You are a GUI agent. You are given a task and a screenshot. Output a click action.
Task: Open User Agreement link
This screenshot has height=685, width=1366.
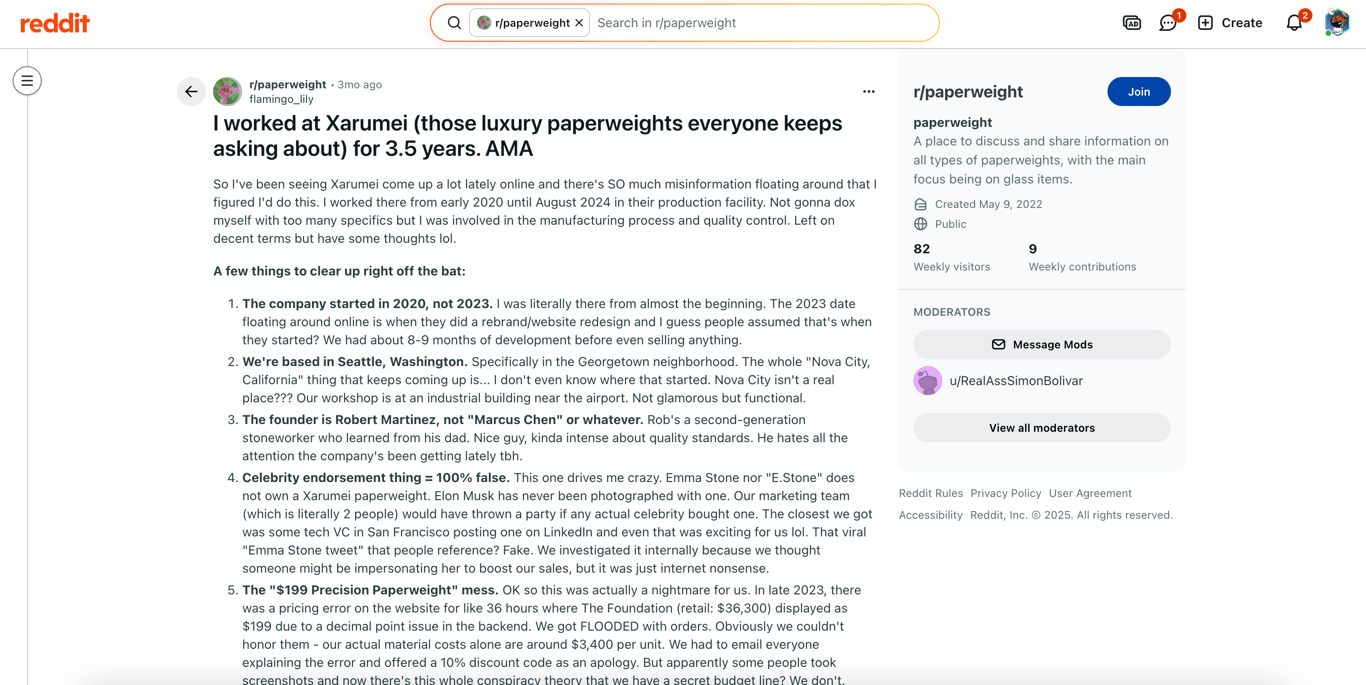tap(1090, 493)
